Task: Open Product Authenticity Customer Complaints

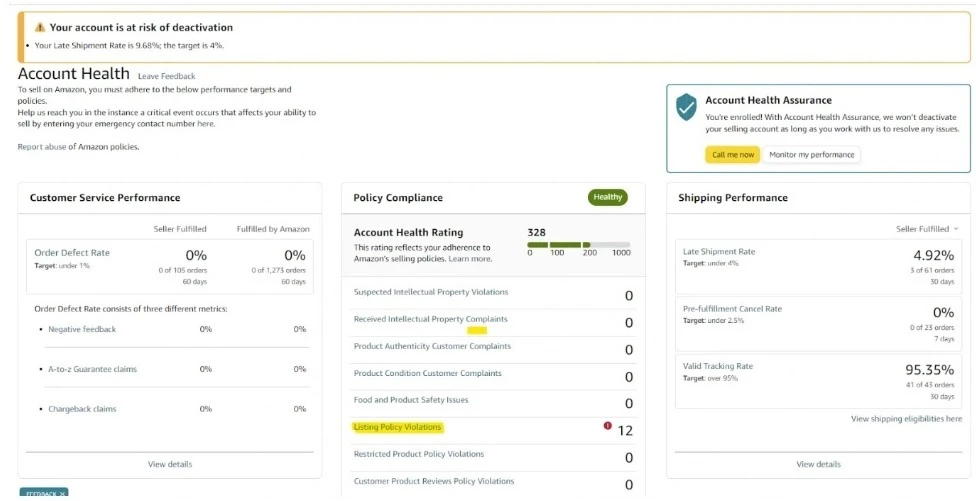Action: (432, 346)
